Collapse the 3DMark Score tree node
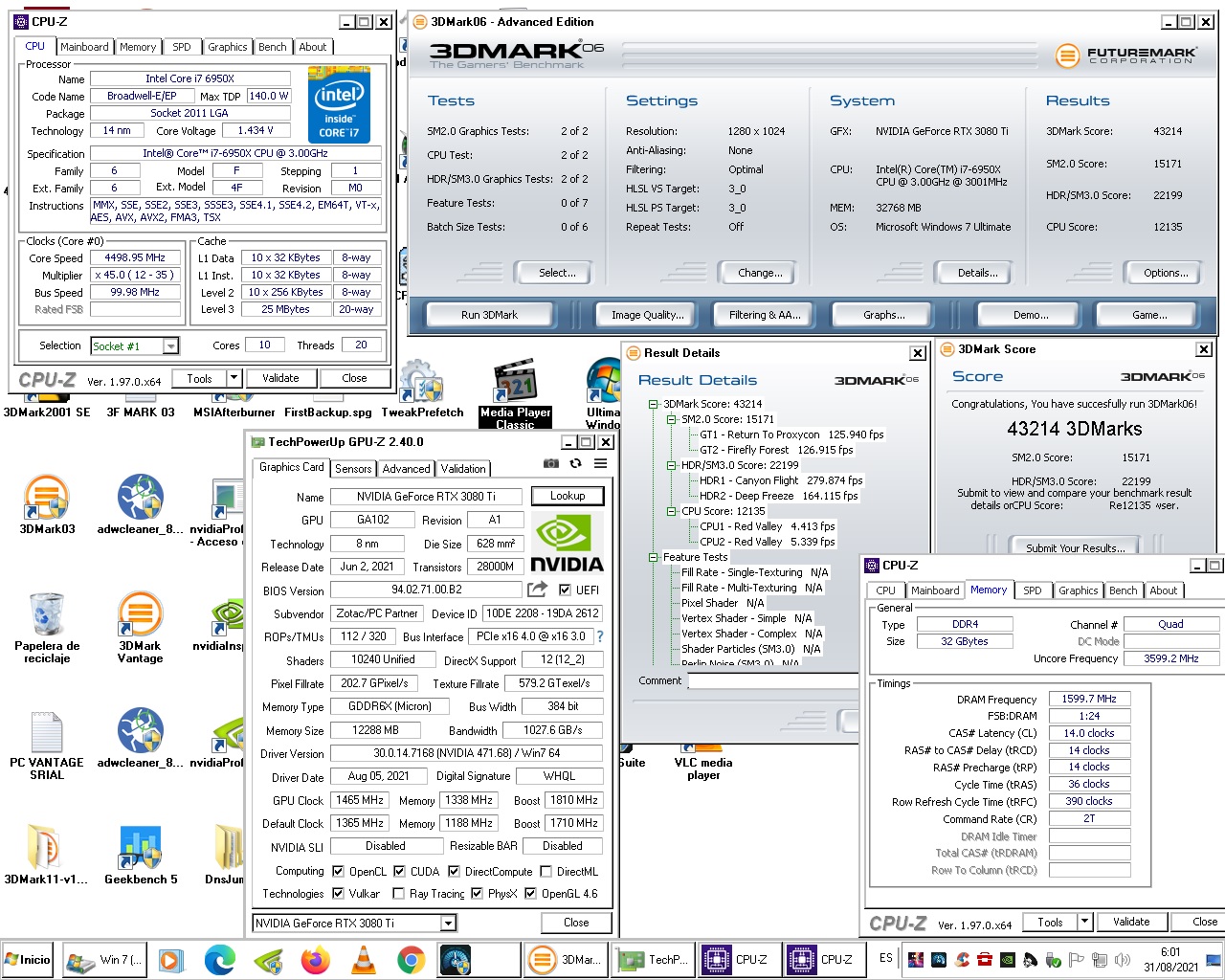This screenshot has width=1225, height=980. pos(654,405)
